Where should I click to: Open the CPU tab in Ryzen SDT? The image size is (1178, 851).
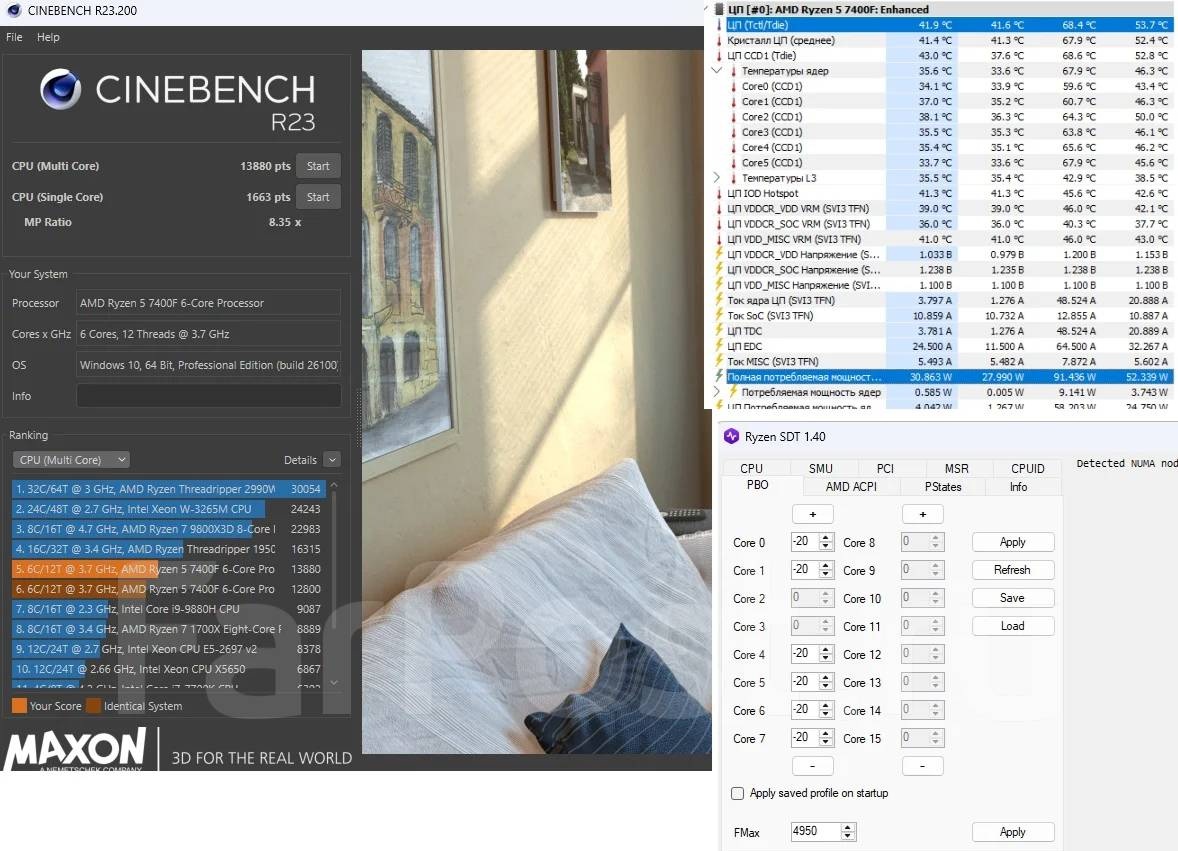(751, 468)
